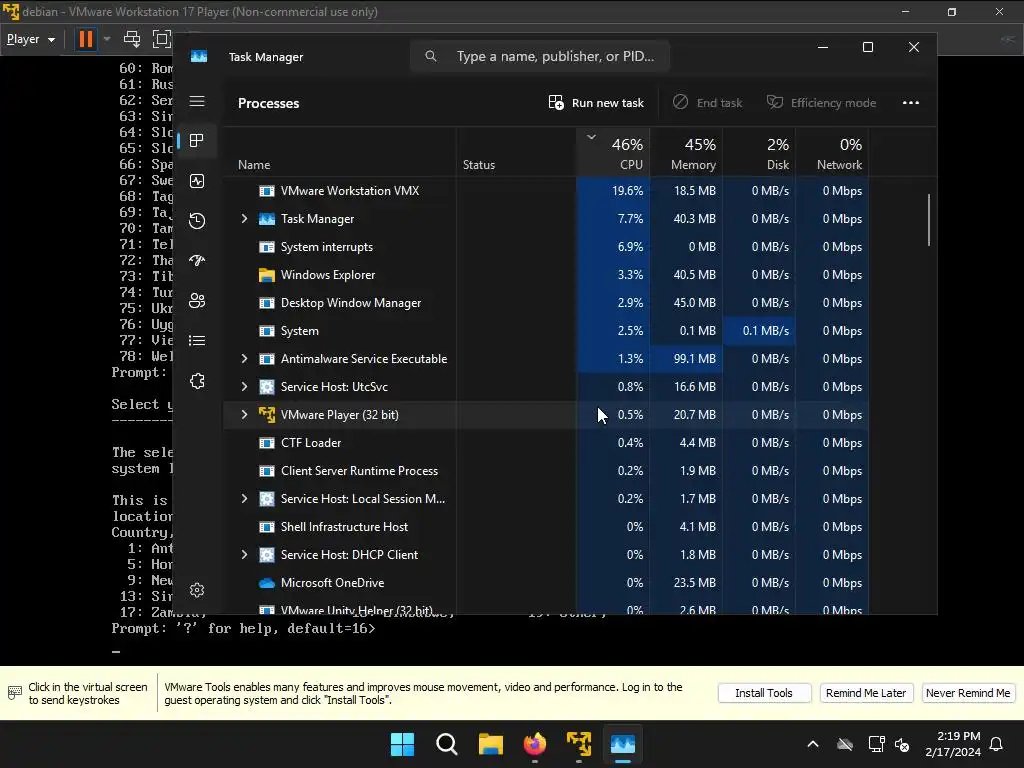This screenshot has width=1024, height=768.
Task: Select VMware Workstation VMX process row
Action: [546, 191]
